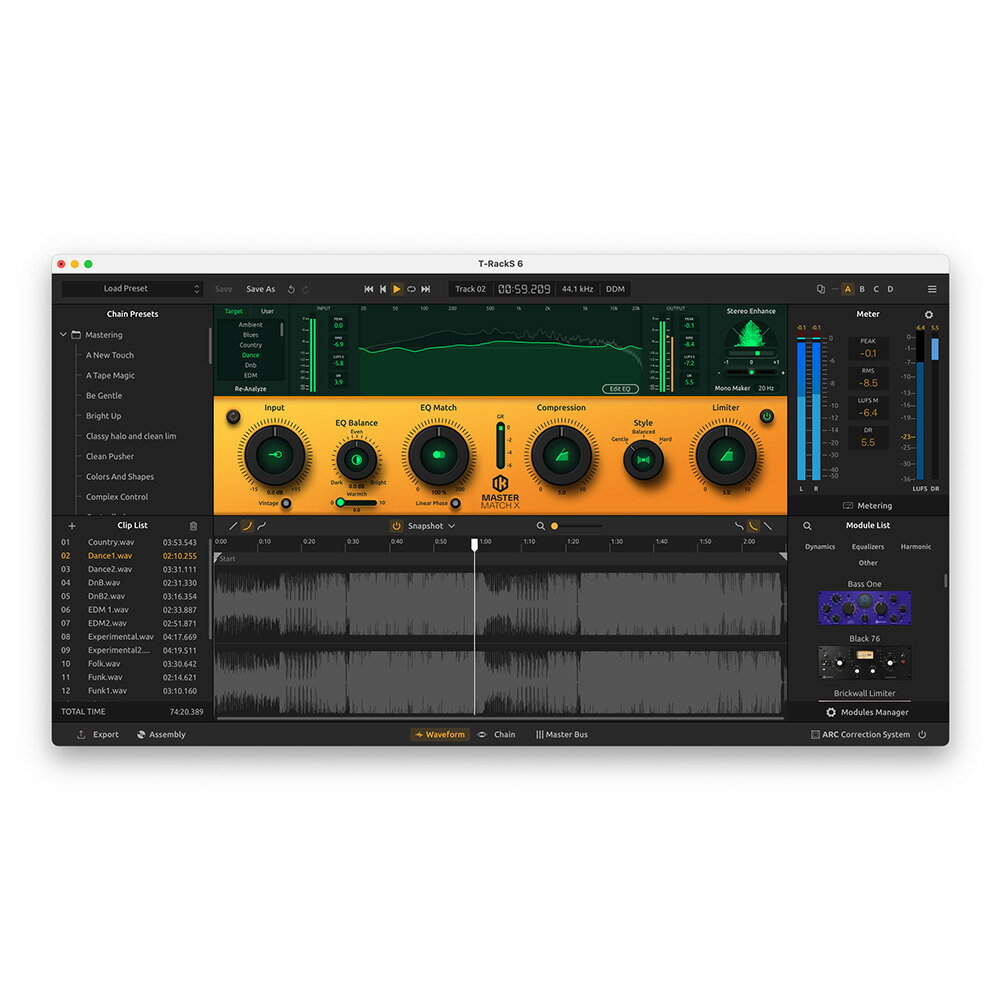
Task: Click the undo arrow beside Save As
Action: 291,289
